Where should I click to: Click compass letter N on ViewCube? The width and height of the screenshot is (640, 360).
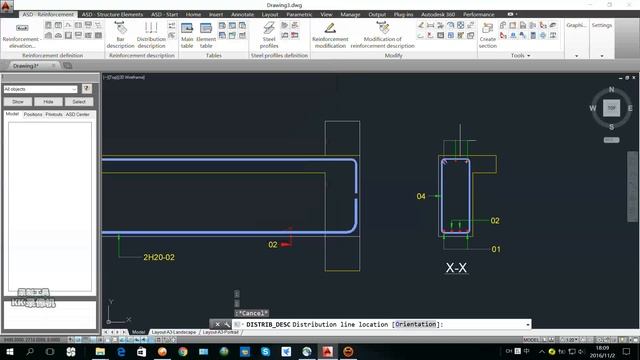tap(611, 89)
